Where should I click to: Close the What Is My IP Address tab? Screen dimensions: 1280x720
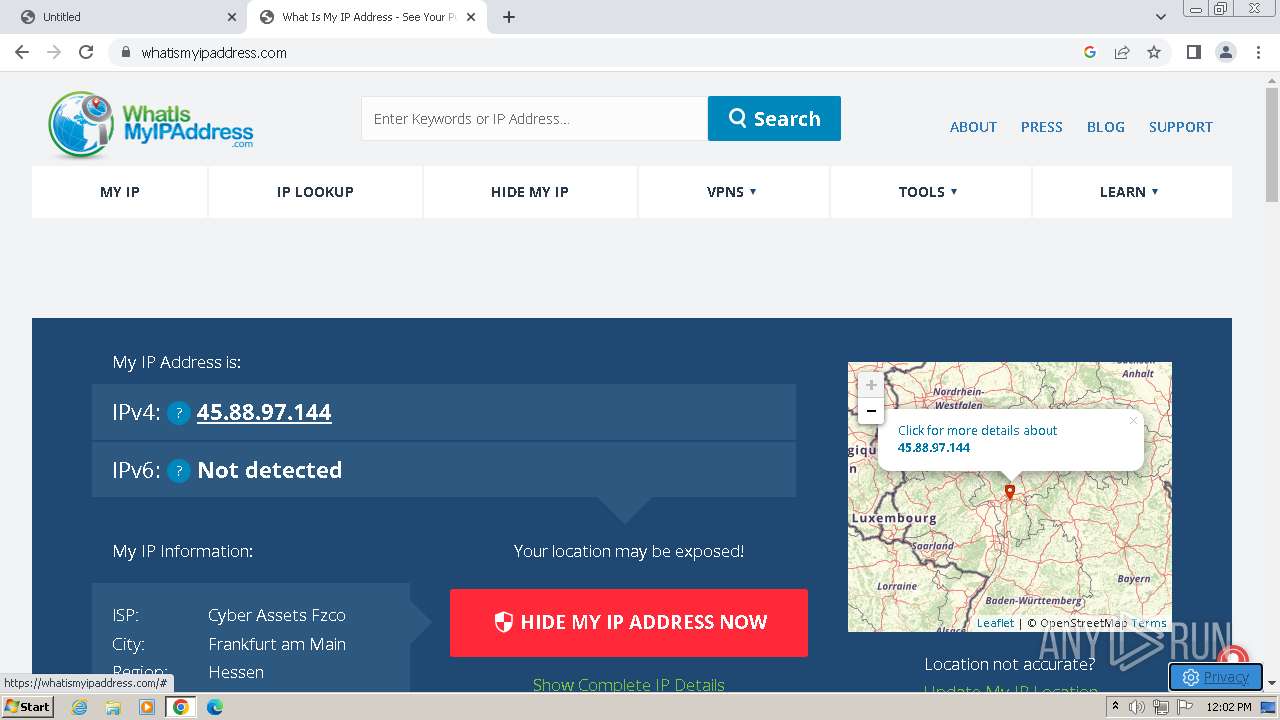point(472,17)
